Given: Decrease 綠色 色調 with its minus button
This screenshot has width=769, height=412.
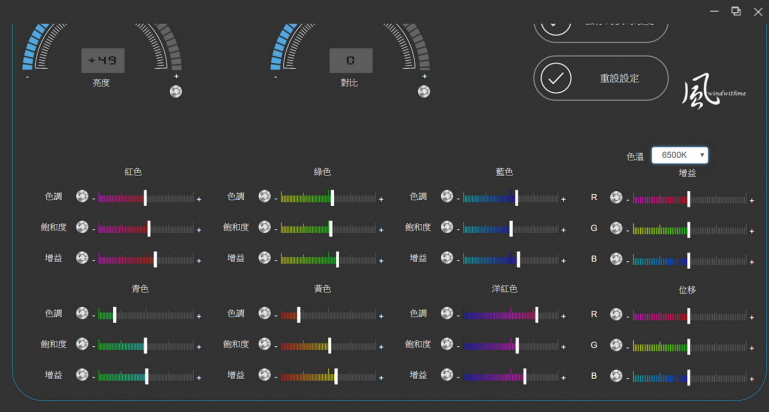Looking at the screenshot, I should (x=275, y=198).
